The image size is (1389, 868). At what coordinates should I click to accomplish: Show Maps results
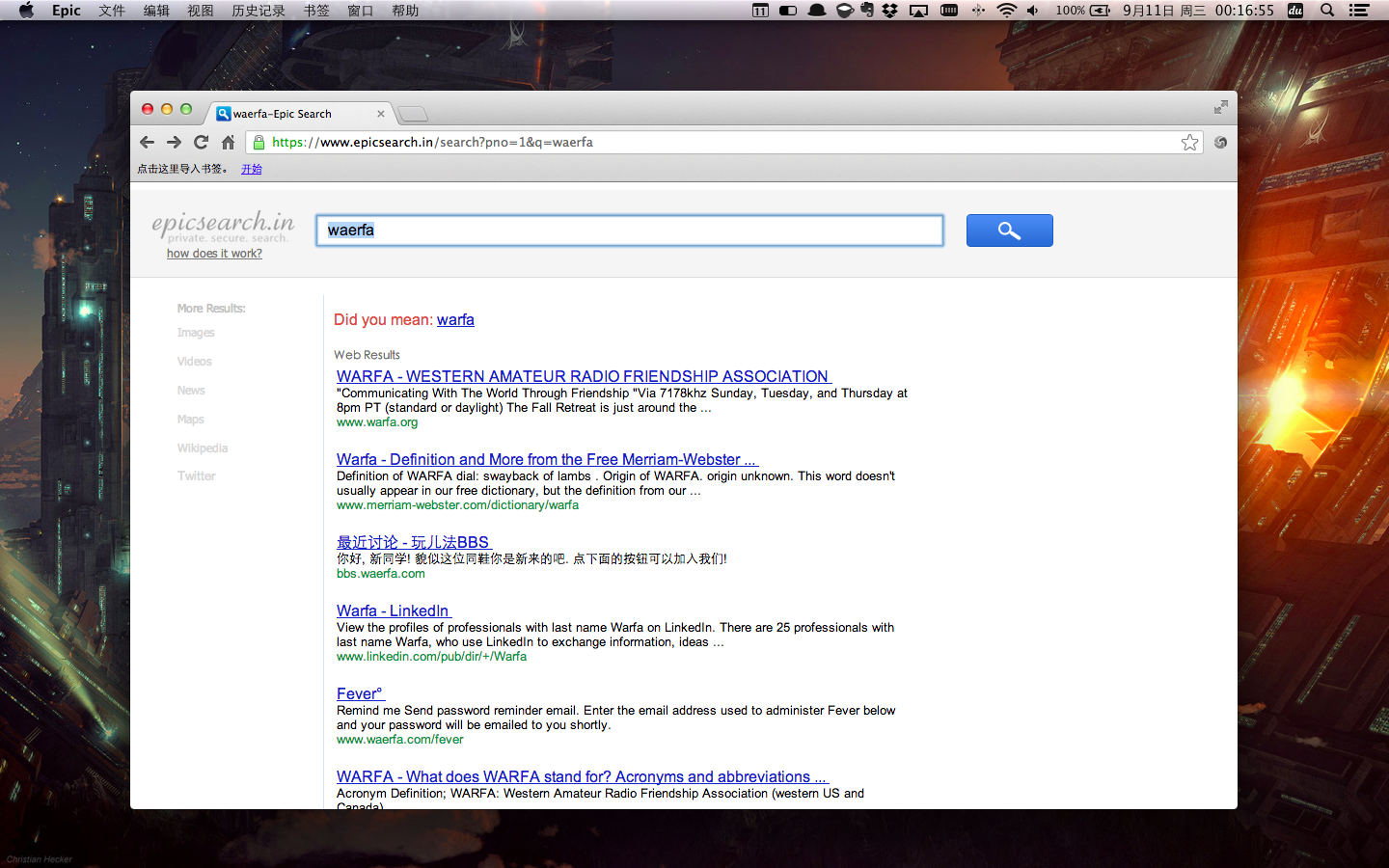[x=190, y=420]
